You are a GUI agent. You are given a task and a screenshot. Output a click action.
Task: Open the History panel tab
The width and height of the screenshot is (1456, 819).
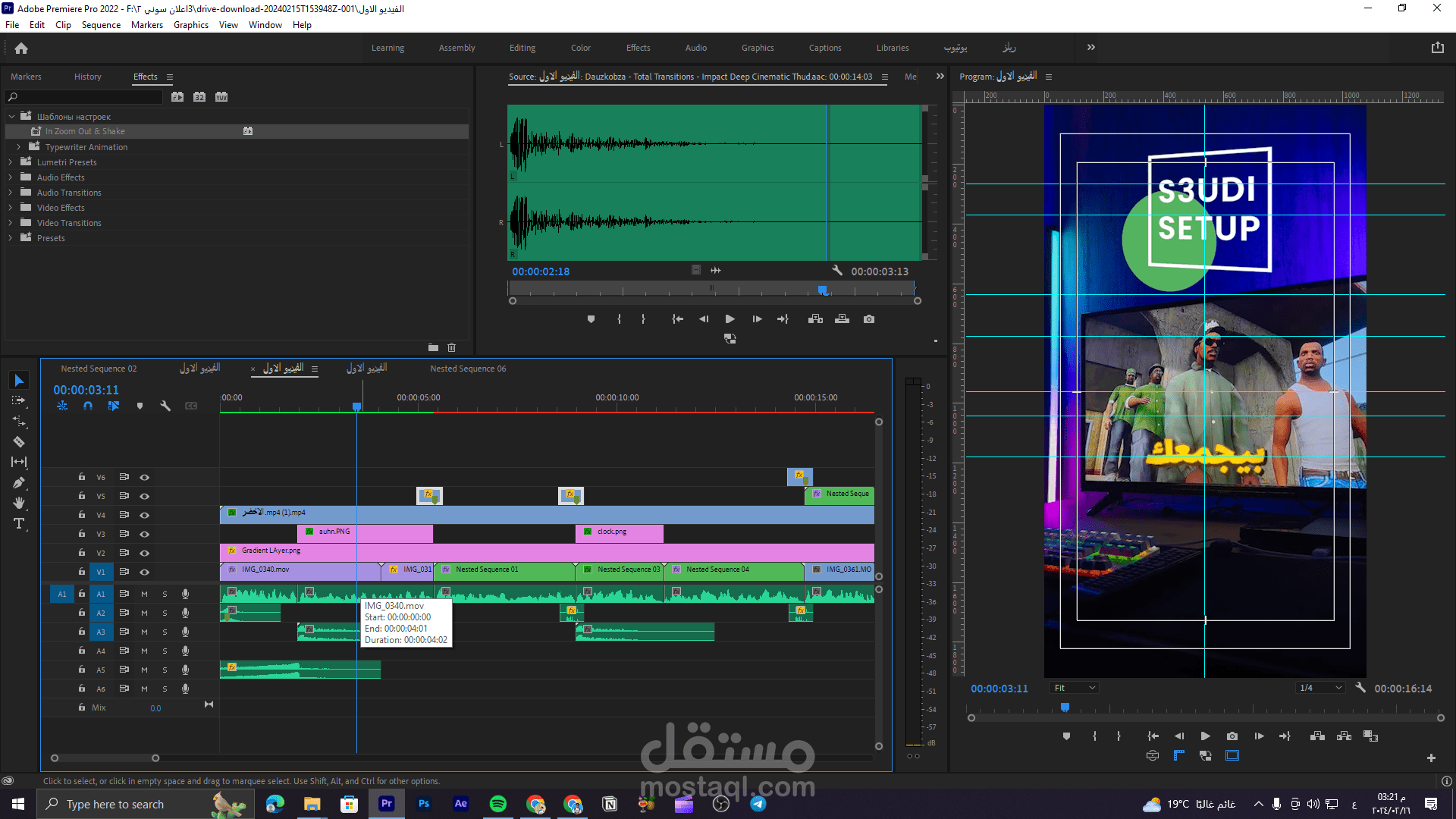[87, 77]
